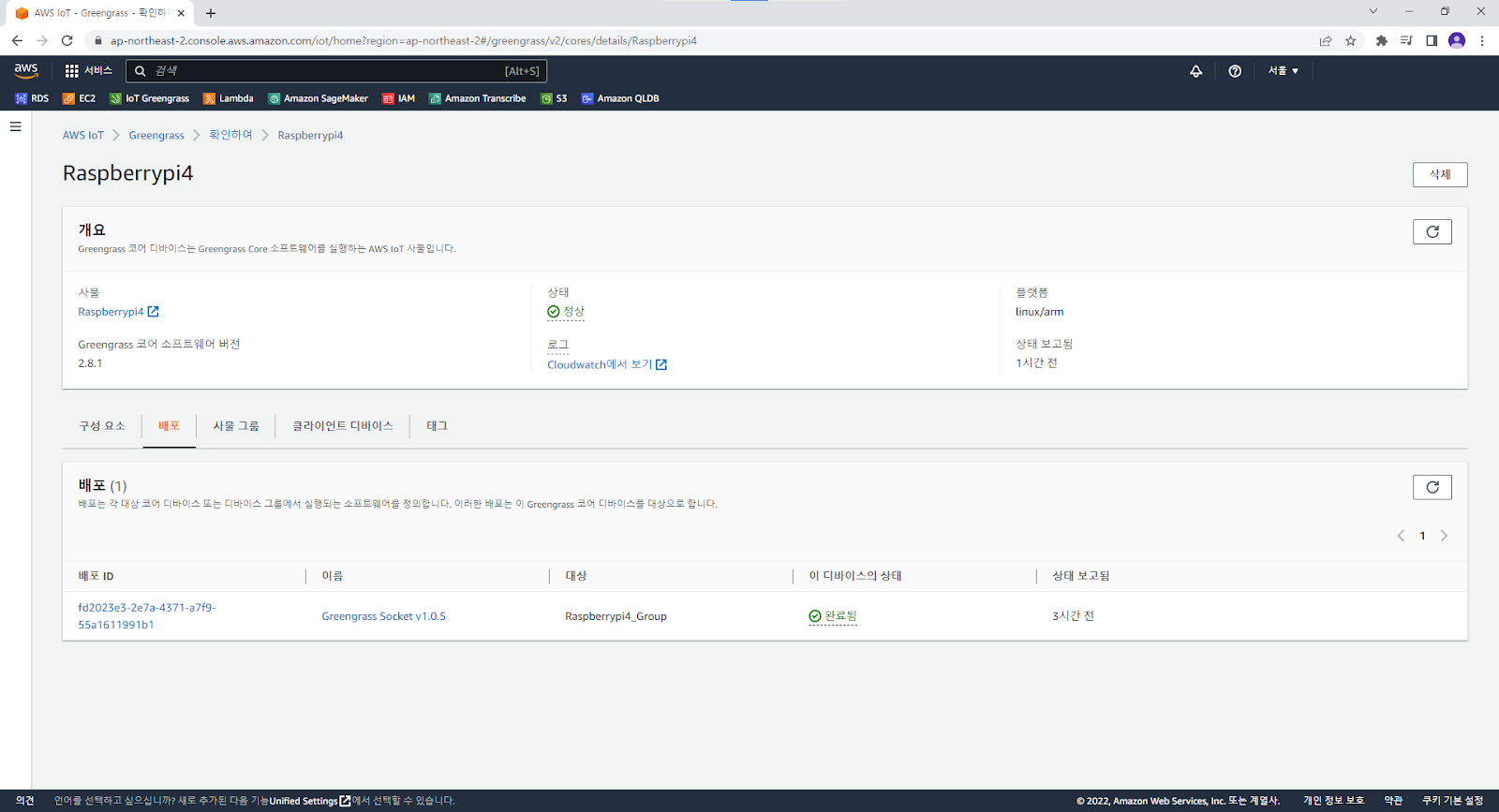Select deployments page number 1
Screen dimensions: 1499x812
(x=1422, y=536)
